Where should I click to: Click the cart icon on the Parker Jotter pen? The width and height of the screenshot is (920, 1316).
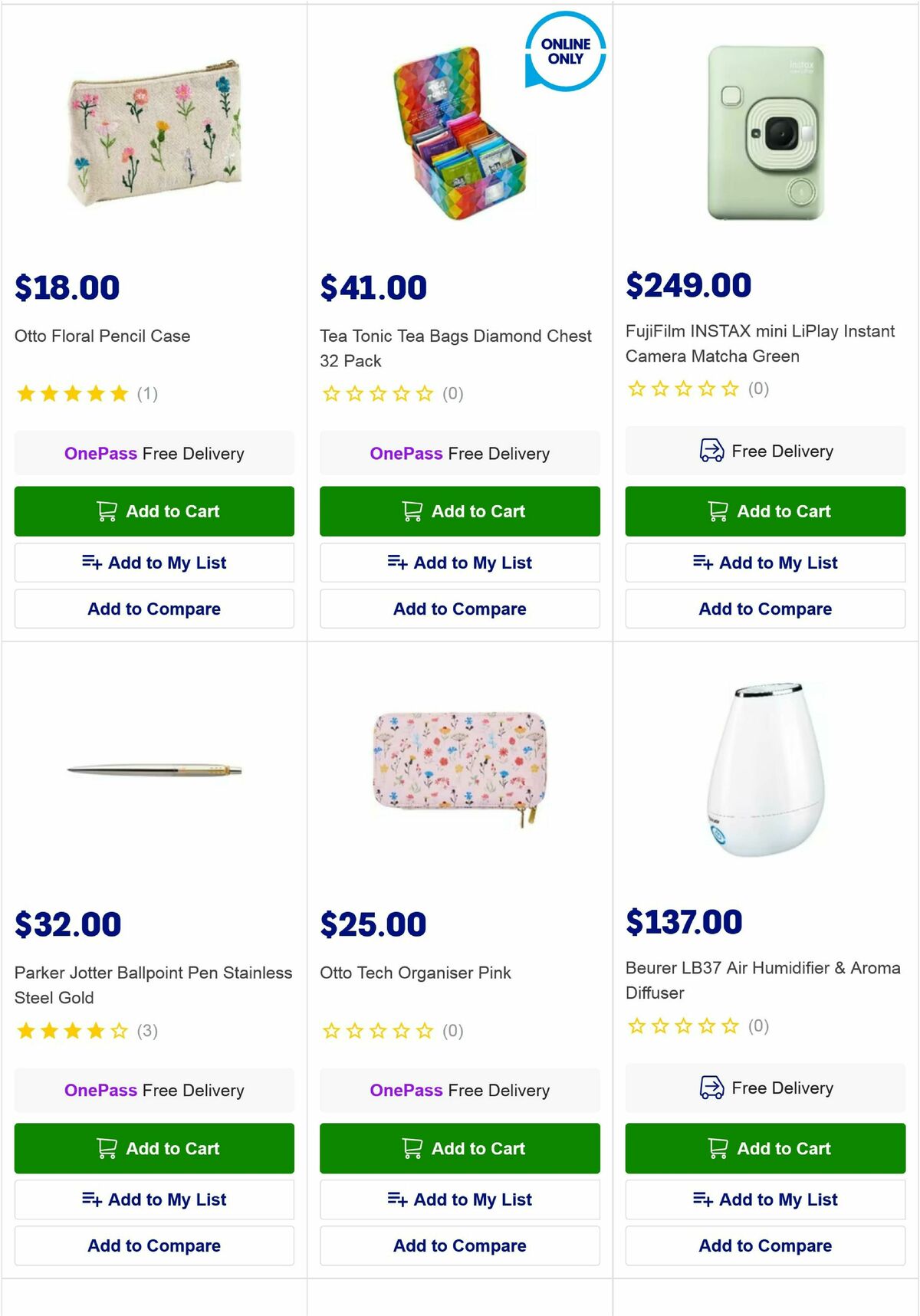click(107, 1148)
